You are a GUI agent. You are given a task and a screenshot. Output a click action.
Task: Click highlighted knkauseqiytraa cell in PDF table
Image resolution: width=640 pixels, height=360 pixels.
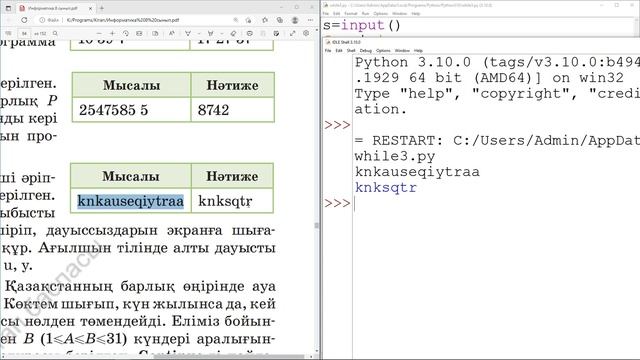[131, 201]
